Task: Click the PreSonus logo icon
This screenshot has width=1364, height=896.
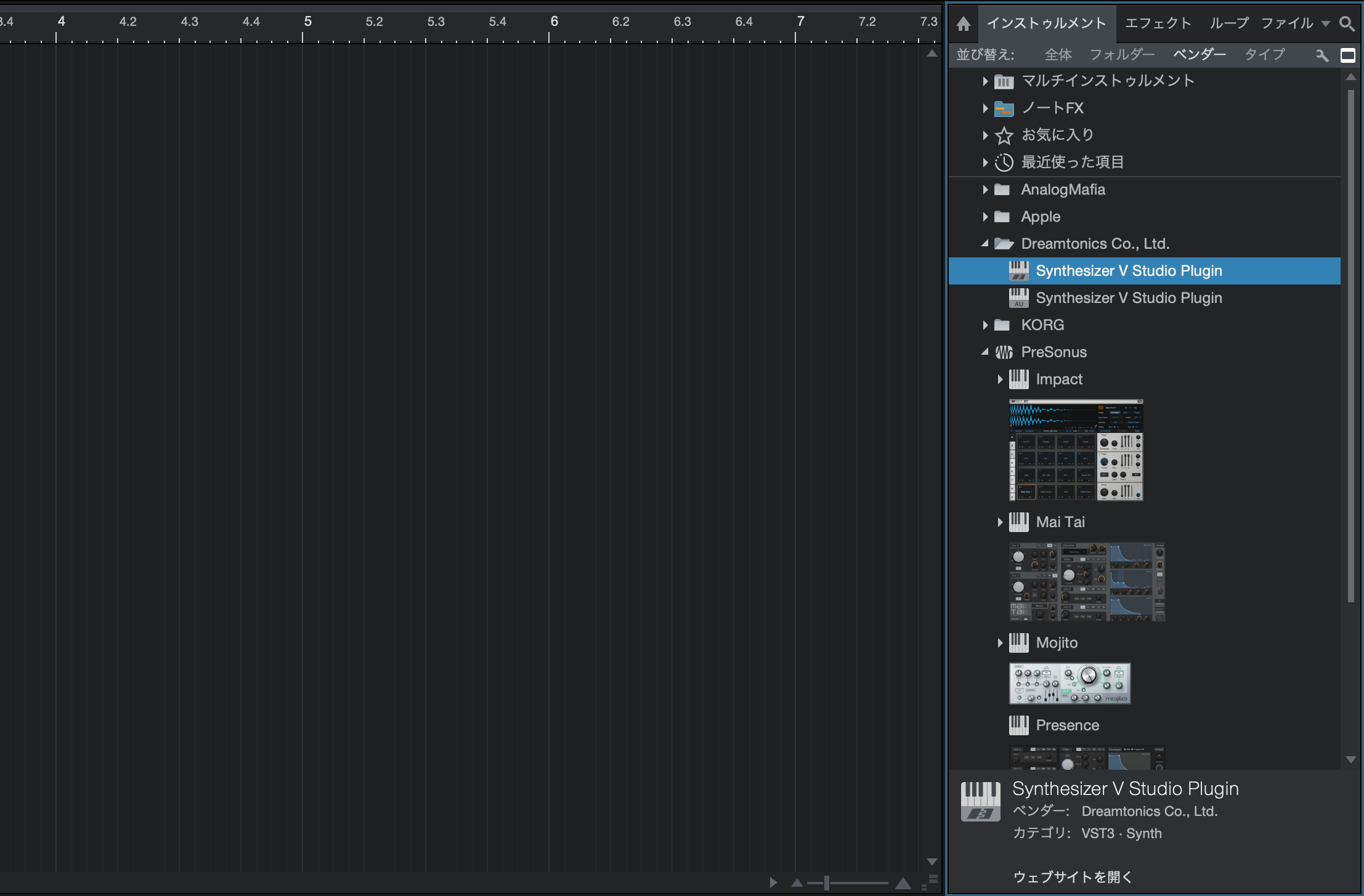Action: (1004, 352)
